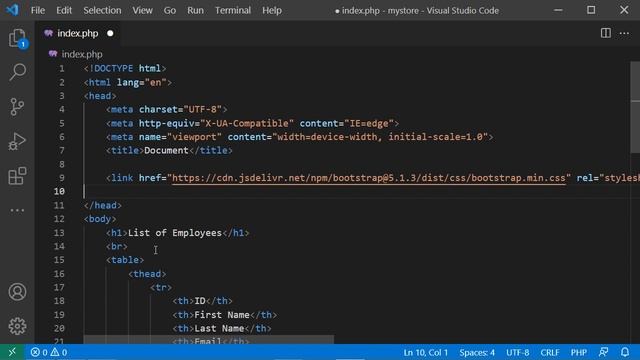The height and width of the screenshot is (360, 640).
Task: Open the View menu
Action: [142, 10]
